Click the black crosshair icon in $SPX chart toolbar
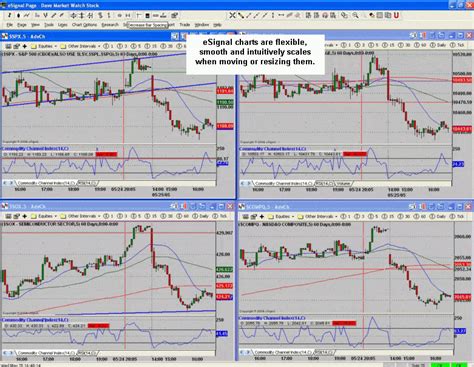Screen dimensions: 474x367 24,46
